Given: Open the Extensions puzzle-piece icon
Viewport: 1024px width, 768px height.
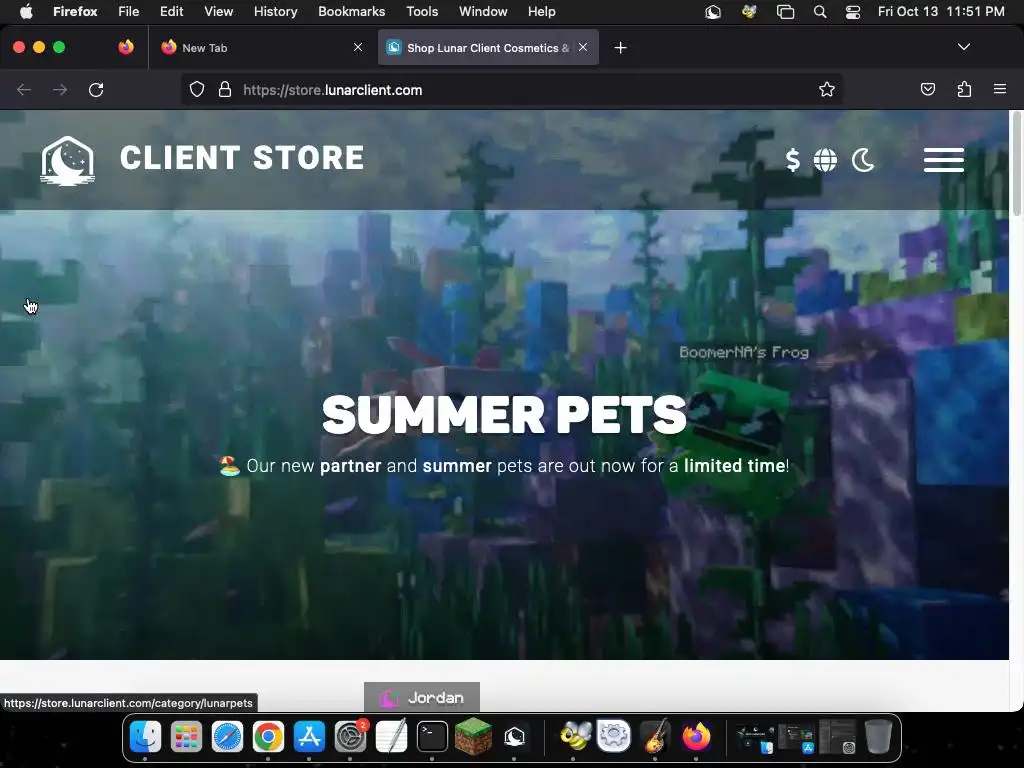Looking at the screenshot, I should pos(964,89).
